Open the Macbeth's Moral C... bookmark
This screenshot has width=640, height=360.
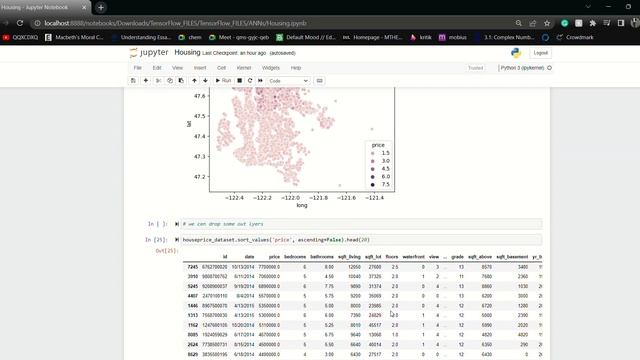click(x=74, y=37)
